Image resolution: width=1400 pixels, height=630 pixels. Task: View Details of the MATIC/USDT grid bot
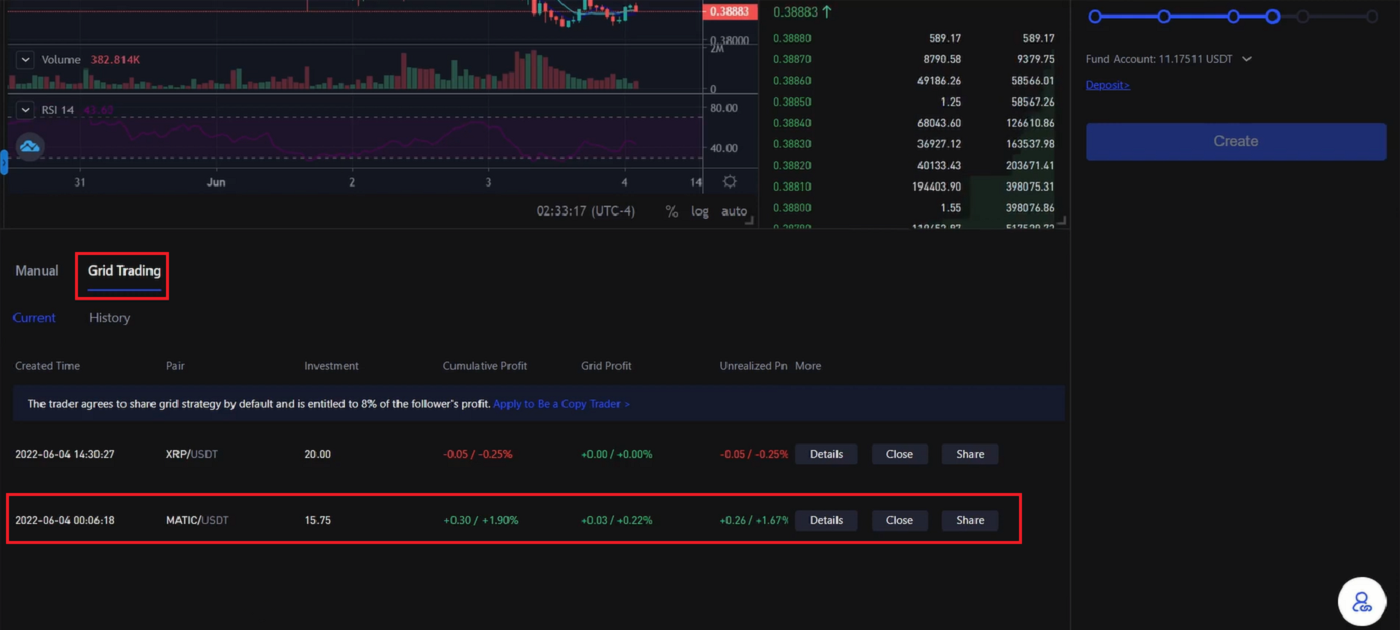[826, 519]
